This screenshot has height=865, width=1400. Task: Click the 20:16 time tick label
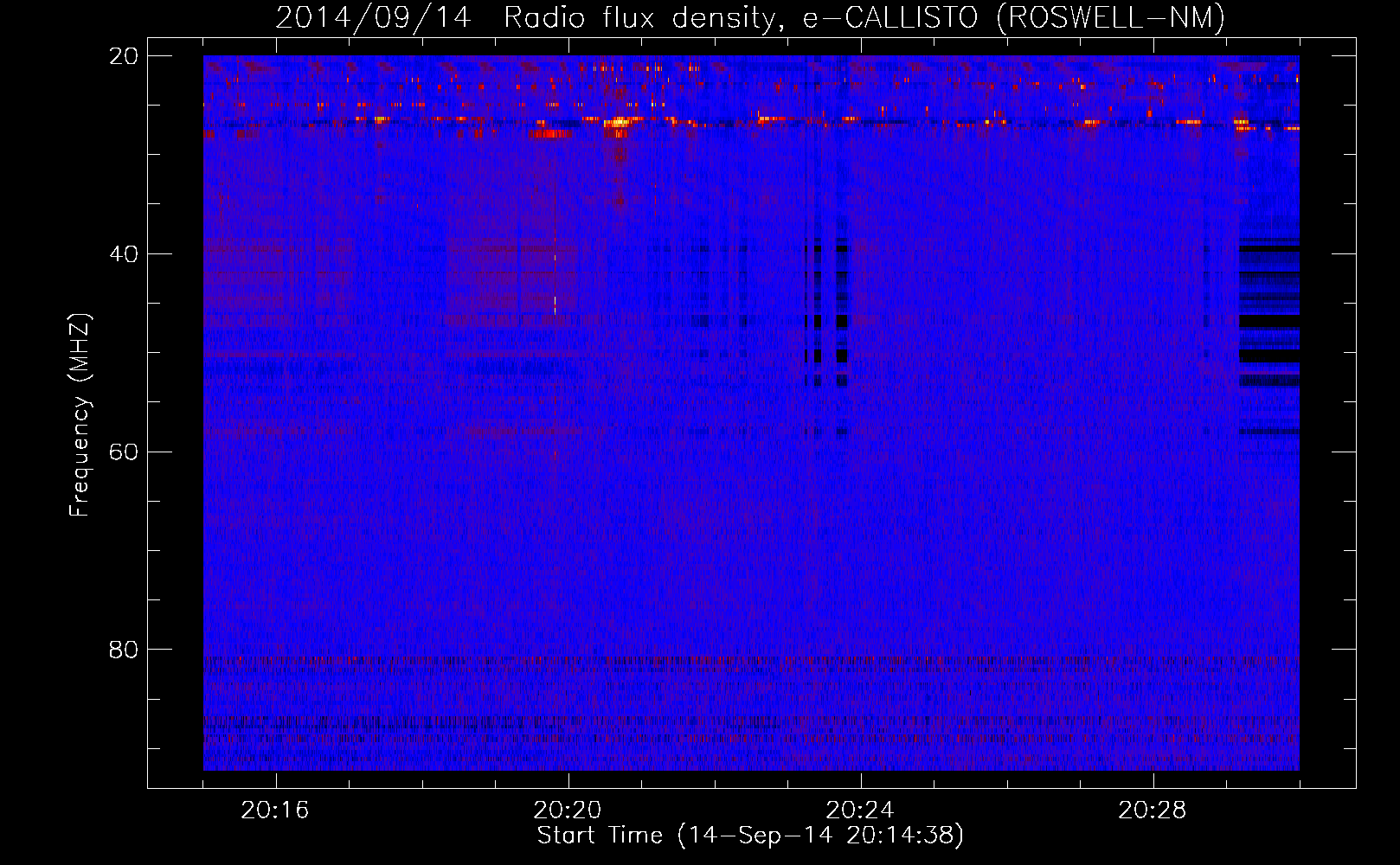(275, 811)
